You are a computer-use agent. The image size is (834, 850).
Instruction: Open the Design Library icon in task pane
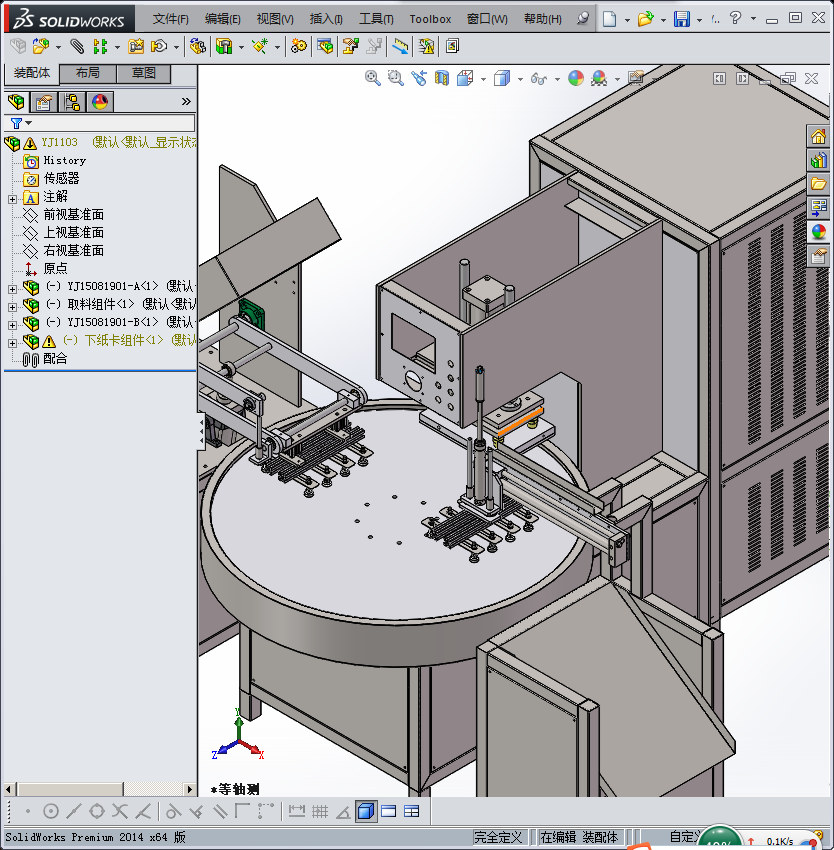point(819,160)
